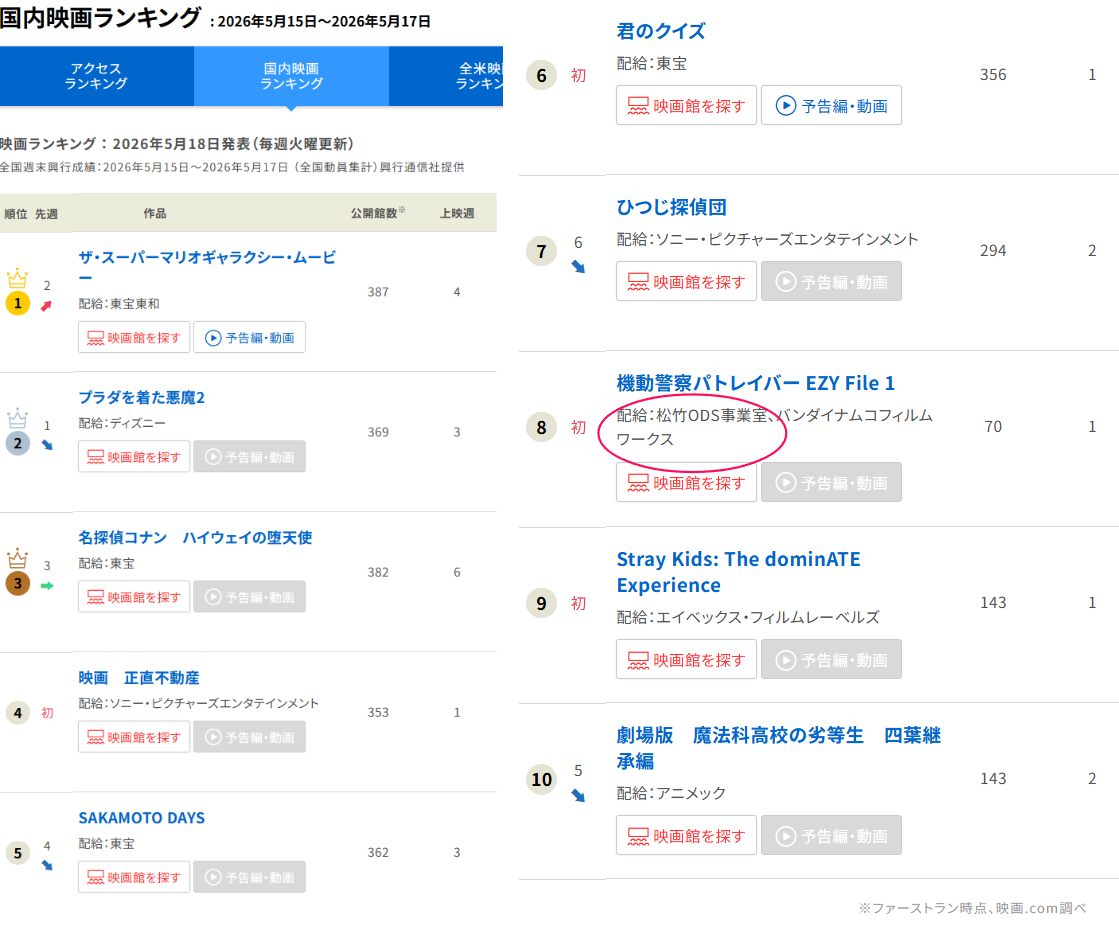This screenshot has height=925, width=1119.
Task: Click red up arrow on rank 1 row
Action: click(46, 305)
